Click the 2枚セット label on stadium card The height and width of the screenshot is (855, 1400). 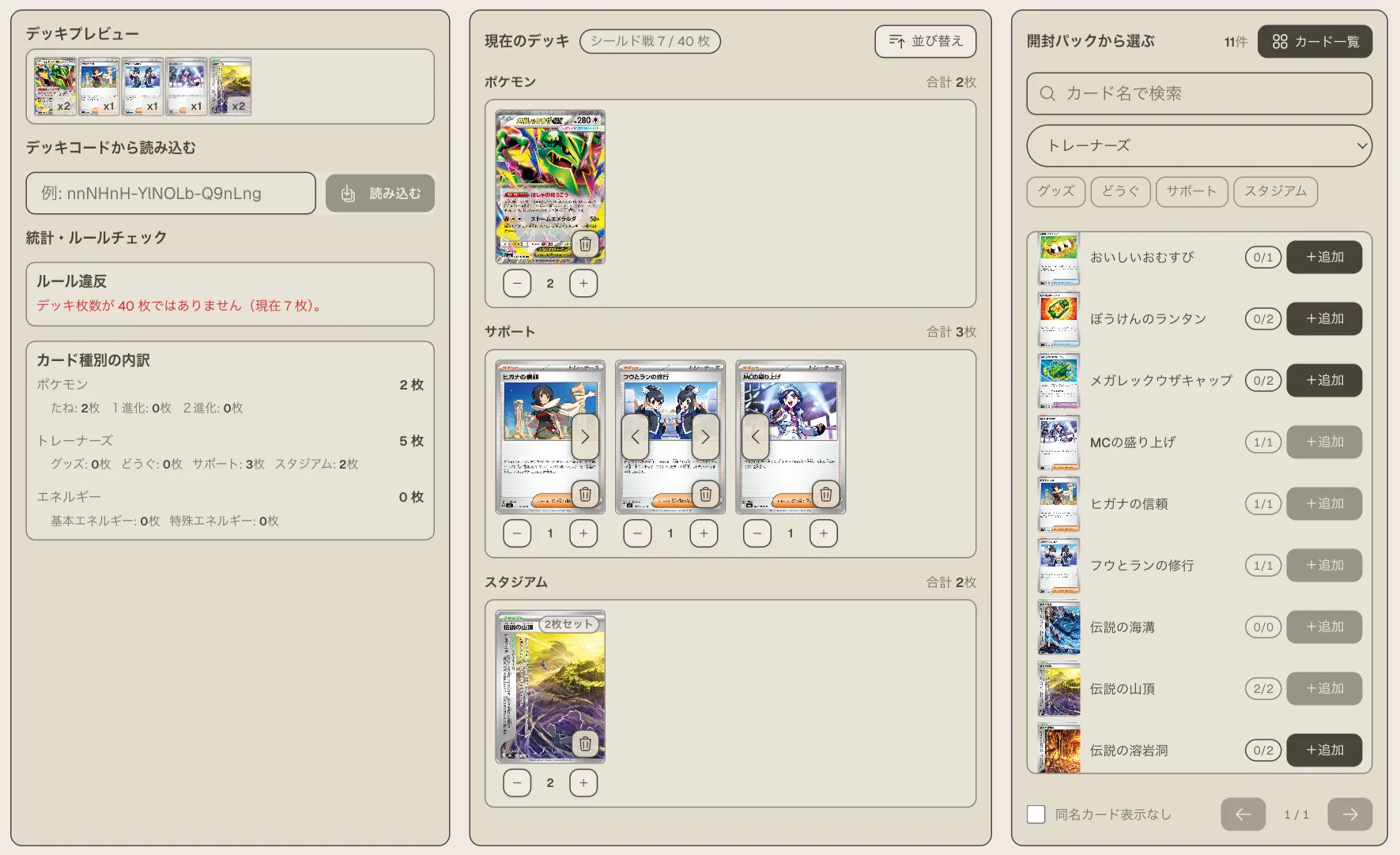click(569, 624)
